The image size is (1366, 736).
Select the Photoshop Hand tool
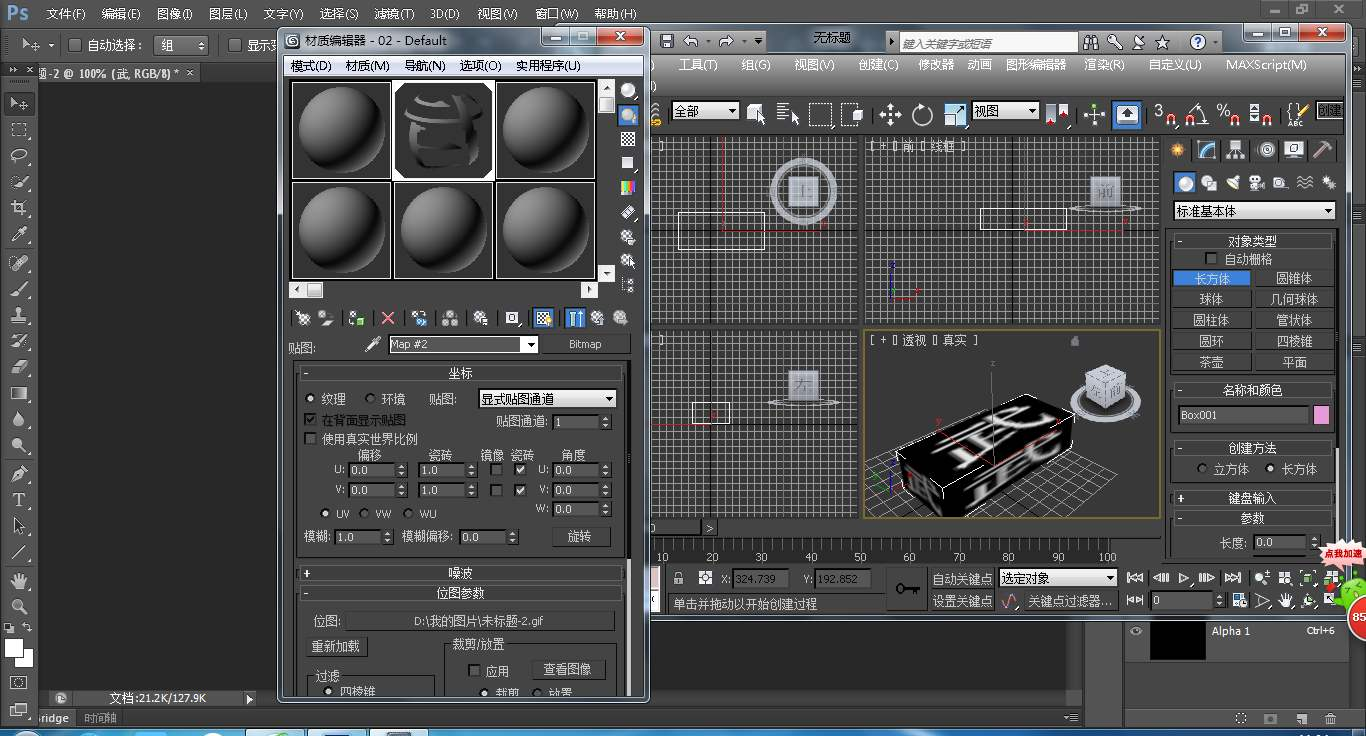(x=19, y=580)
